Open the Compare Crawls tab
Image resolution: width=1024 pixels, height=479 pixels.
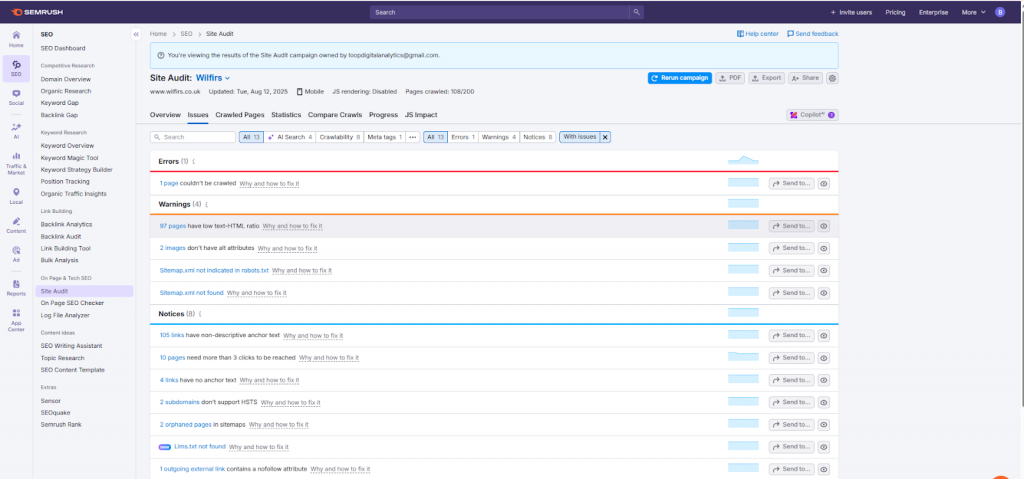[335, 115]
